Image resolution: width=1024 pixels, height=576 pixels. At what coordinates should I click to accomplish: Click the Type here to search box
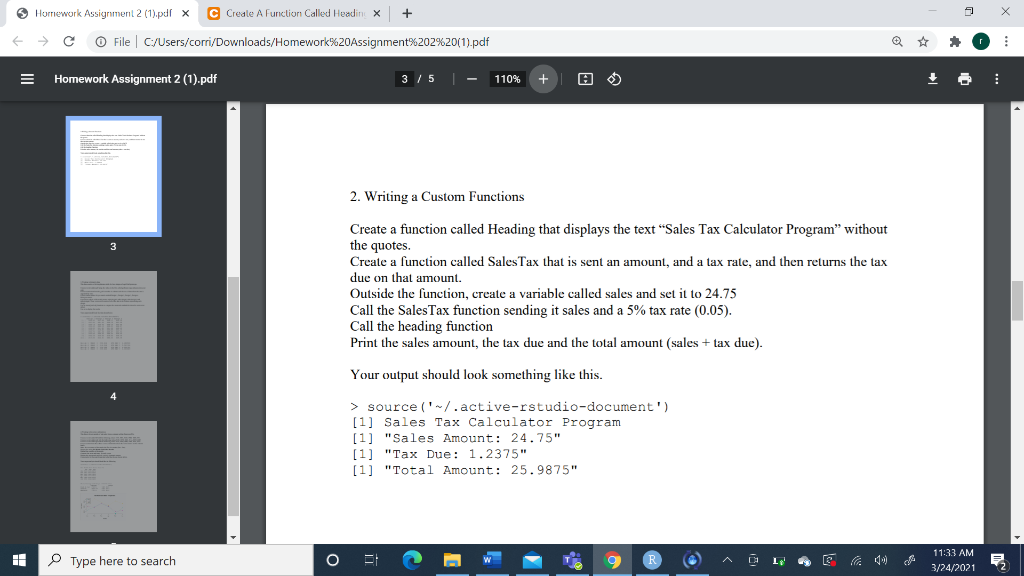pos(176,560)
